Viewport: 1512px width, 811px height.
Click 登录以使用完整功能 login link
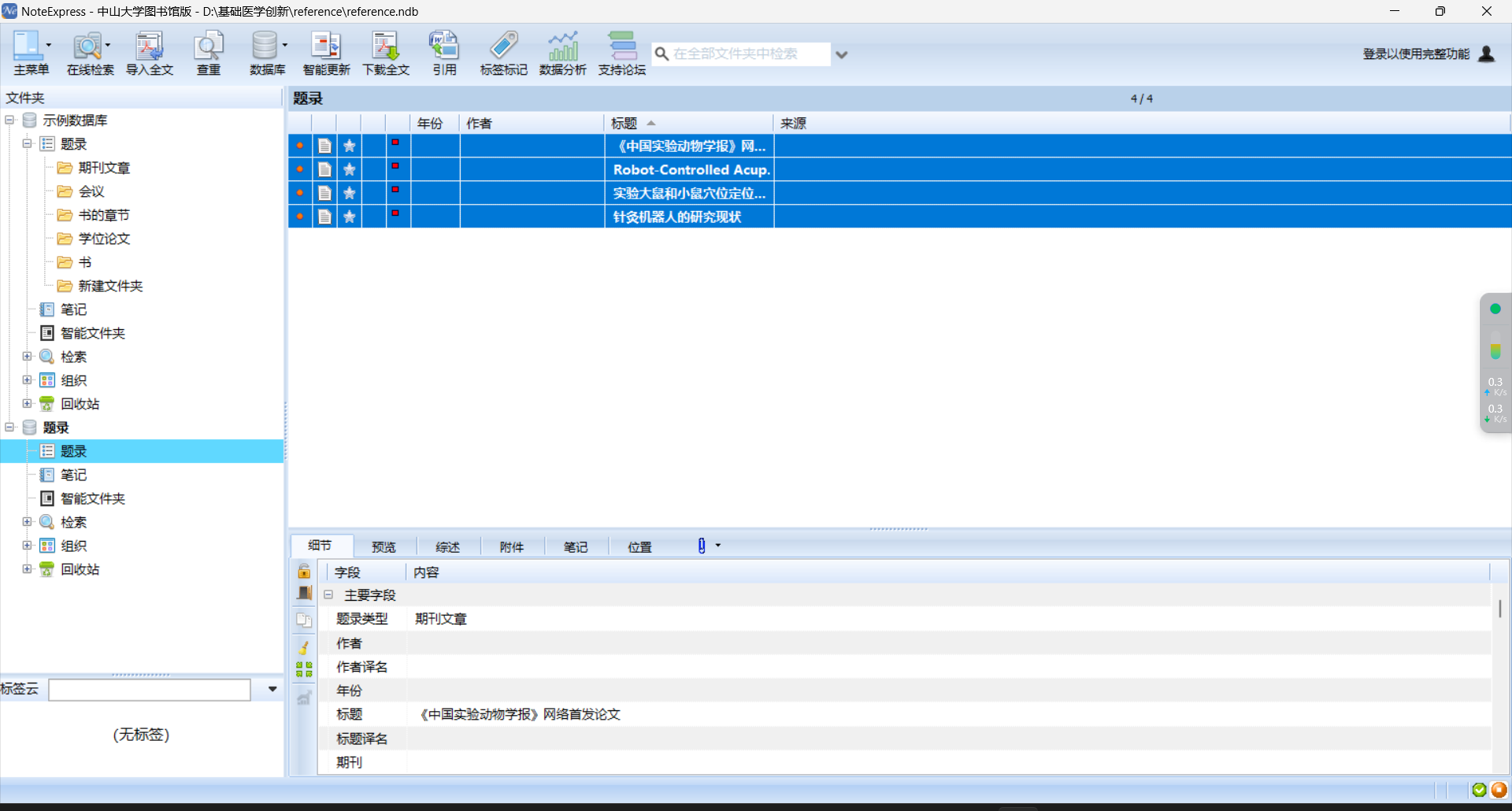point(1416,54)
